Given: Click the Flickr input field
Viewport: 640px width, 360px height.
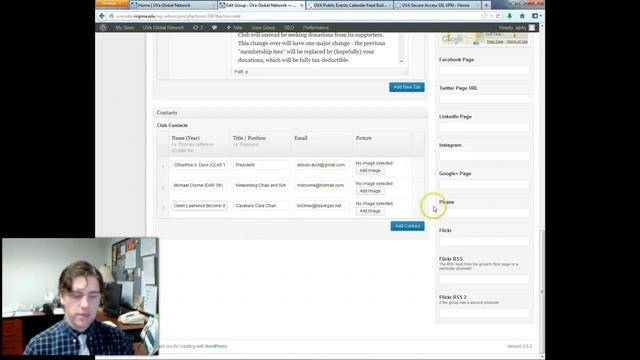Looking at the screenshot, I should pos(484,241).
